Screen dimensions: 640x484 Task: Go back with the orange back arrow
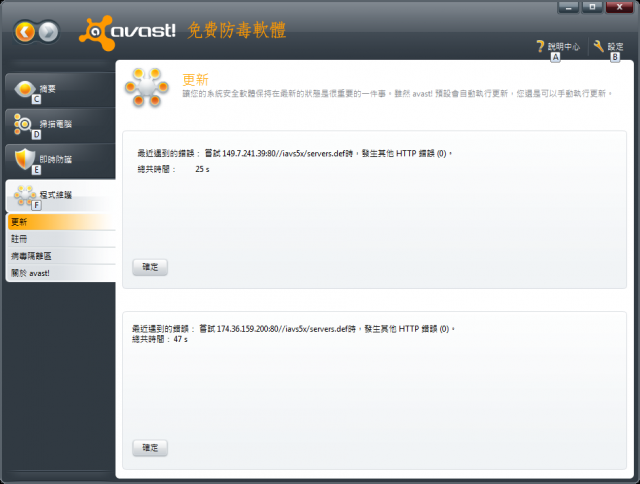tap(25, 32)
